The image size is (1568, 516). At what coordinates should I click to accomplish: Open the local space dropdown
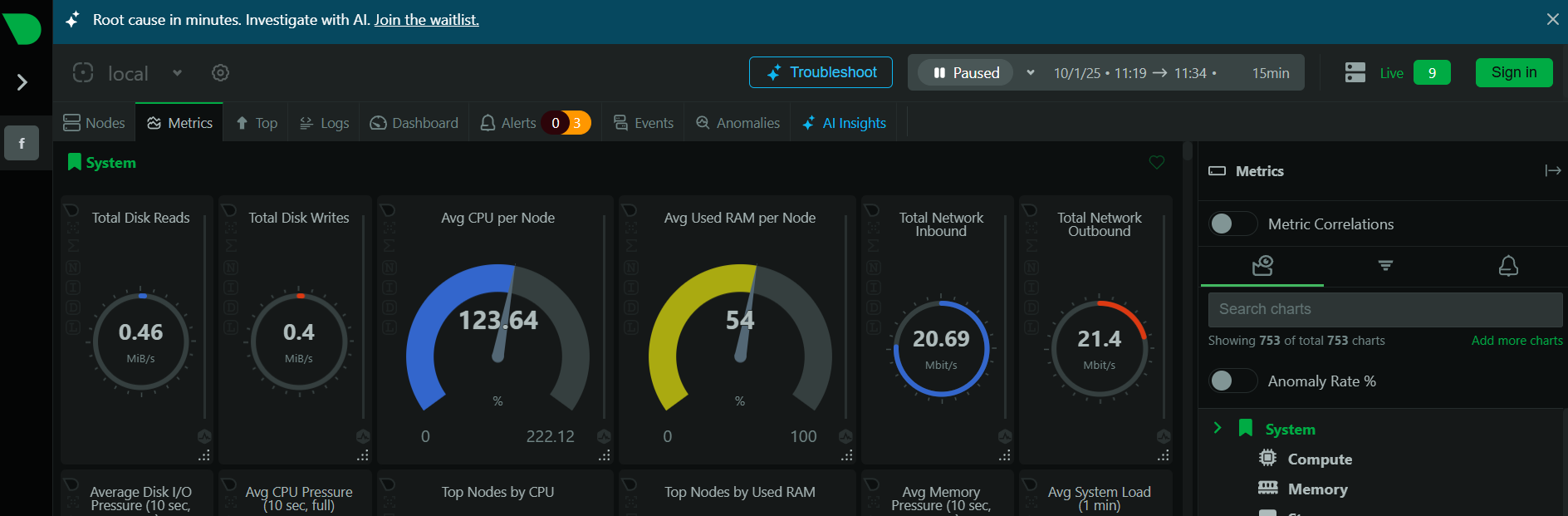(177, 73)
